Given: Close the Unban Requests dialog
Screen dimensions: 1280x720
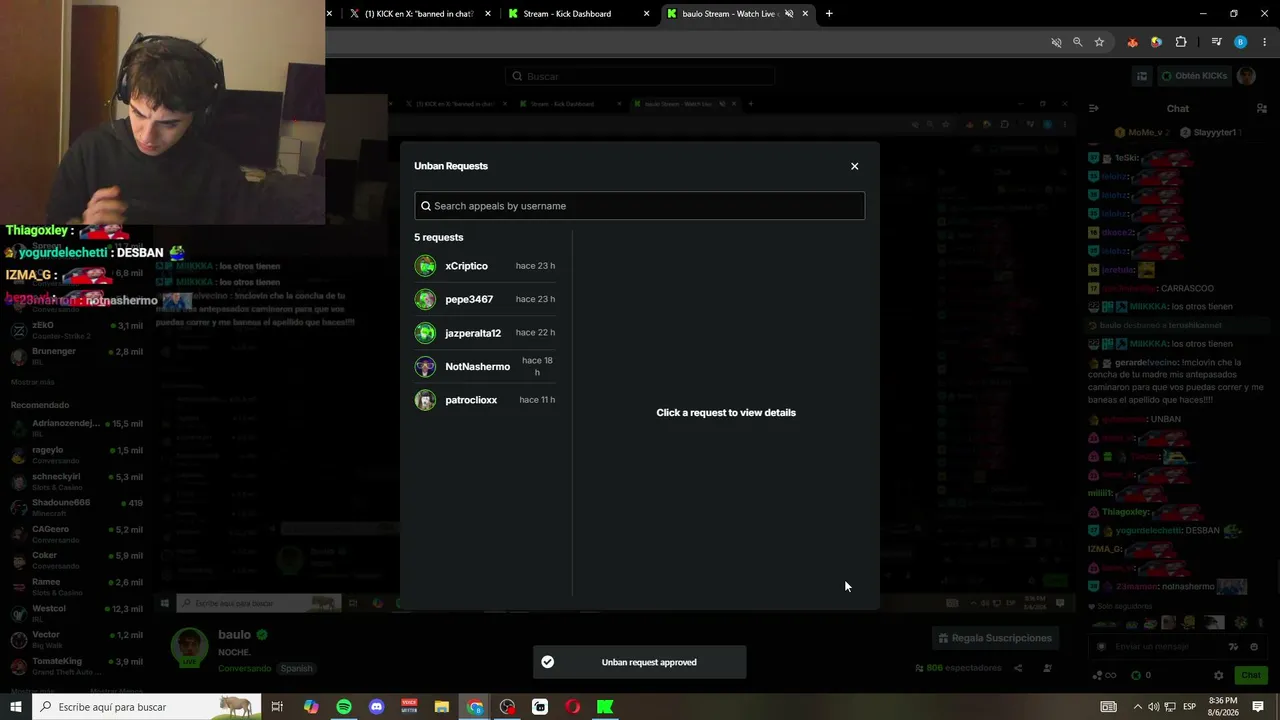Looking at the screenshot, I should click(854, 166).
